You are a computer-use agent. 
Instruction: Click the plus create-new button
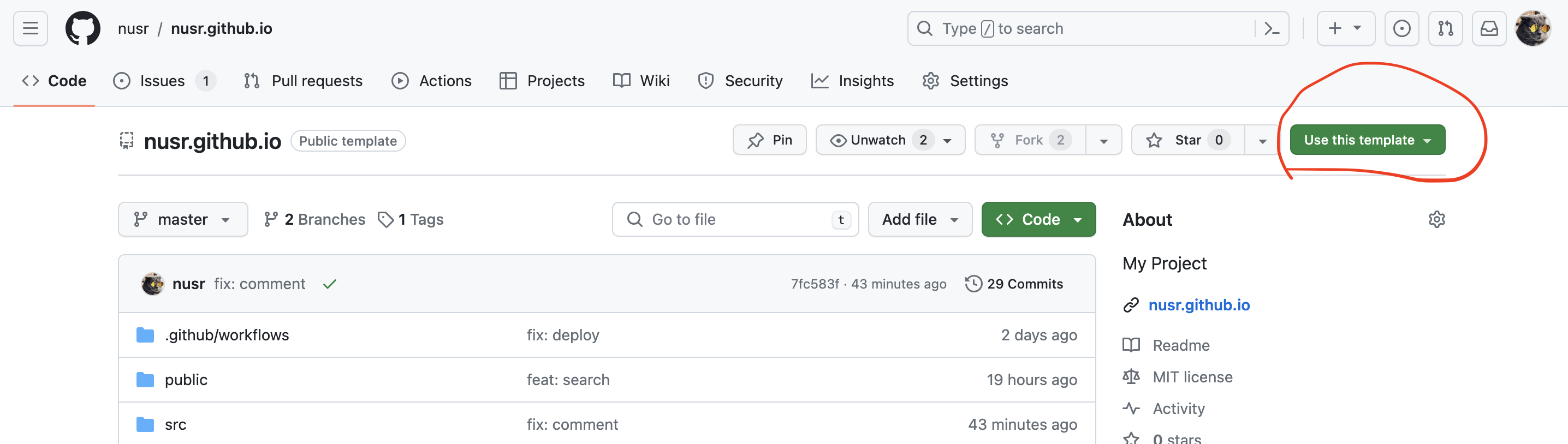click(1345, 28)
